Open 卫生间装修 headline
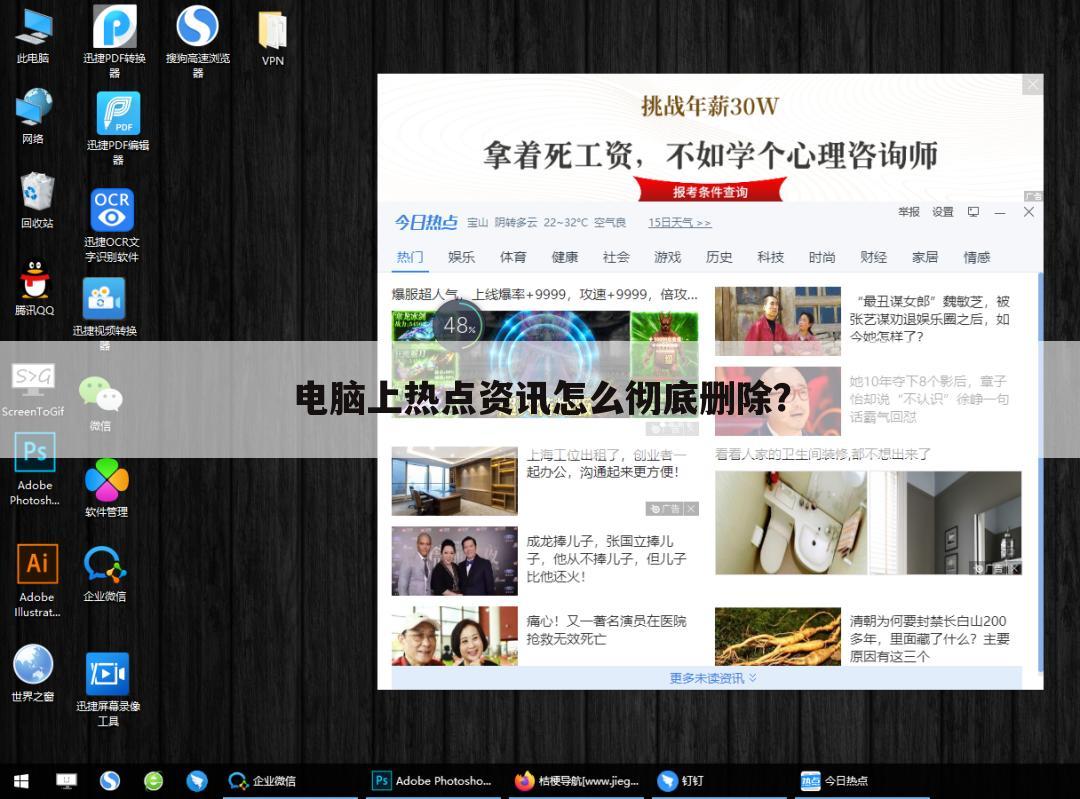The height and width of the screenshot is (799, 1080). click(823, 454)
